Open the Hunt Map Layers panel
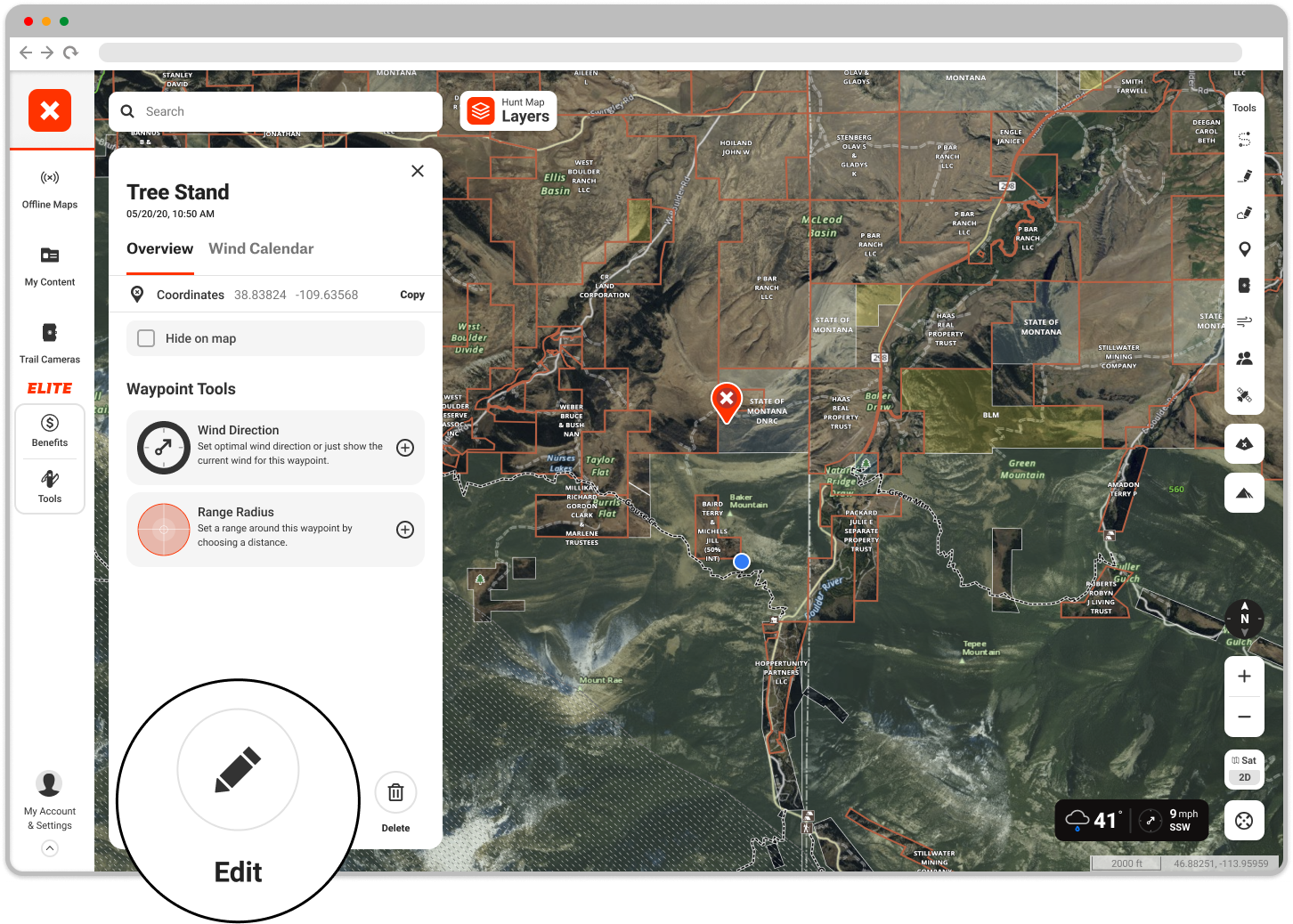Viewport: 1293px width, 924px height. click(x=508, y=110)
